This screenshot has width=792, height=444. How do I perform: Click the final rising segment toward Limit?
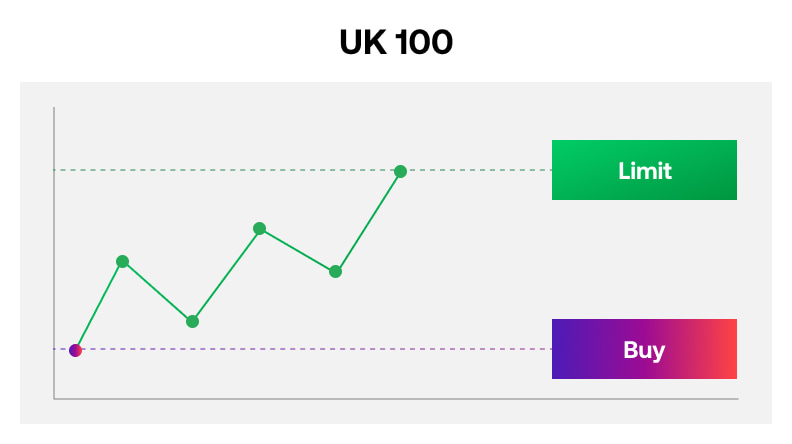(368, 221)
